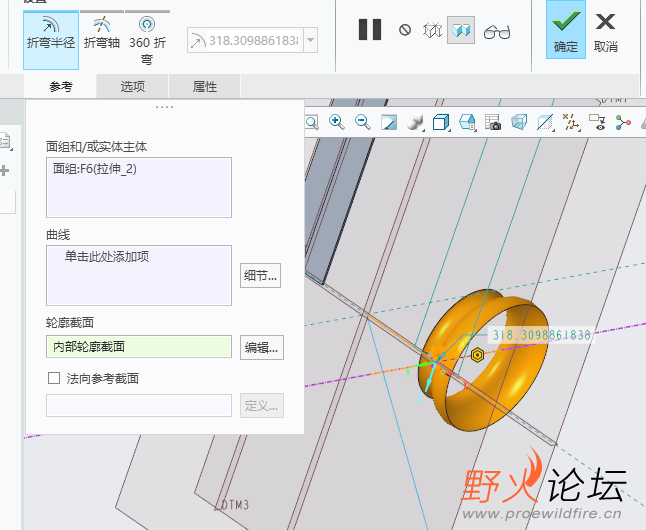Click the zoom in magnifier icon
The width and height of the screenshot is (646, 530).
click(337, 122)
